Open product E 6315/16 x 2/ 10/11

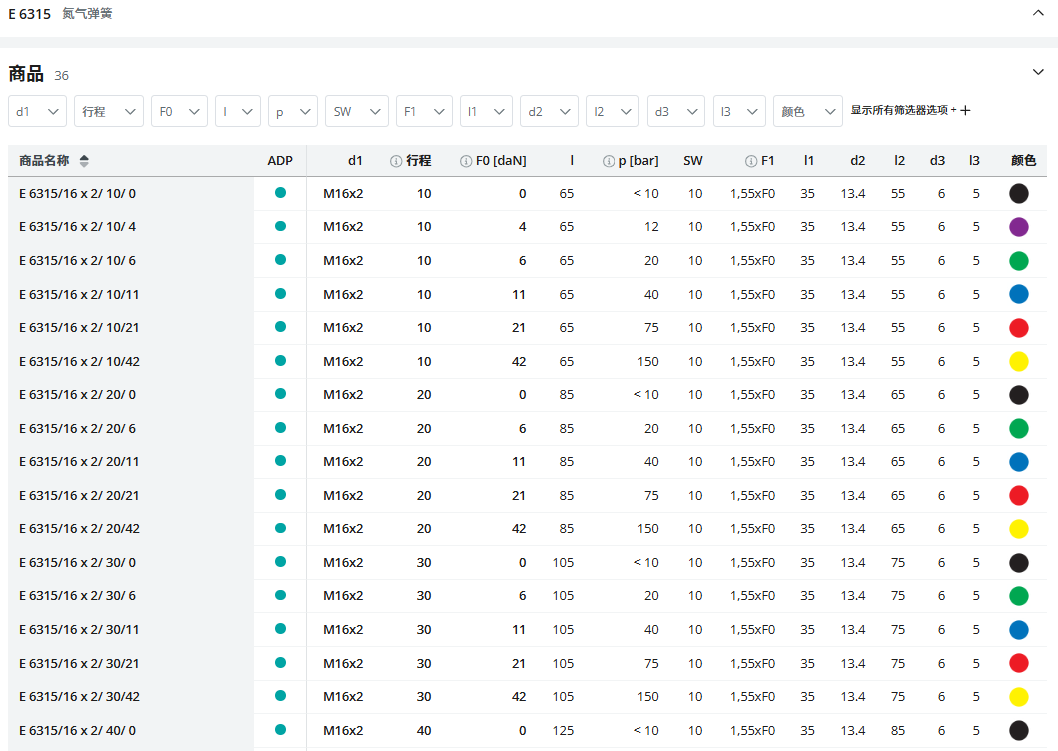point(79,294)
